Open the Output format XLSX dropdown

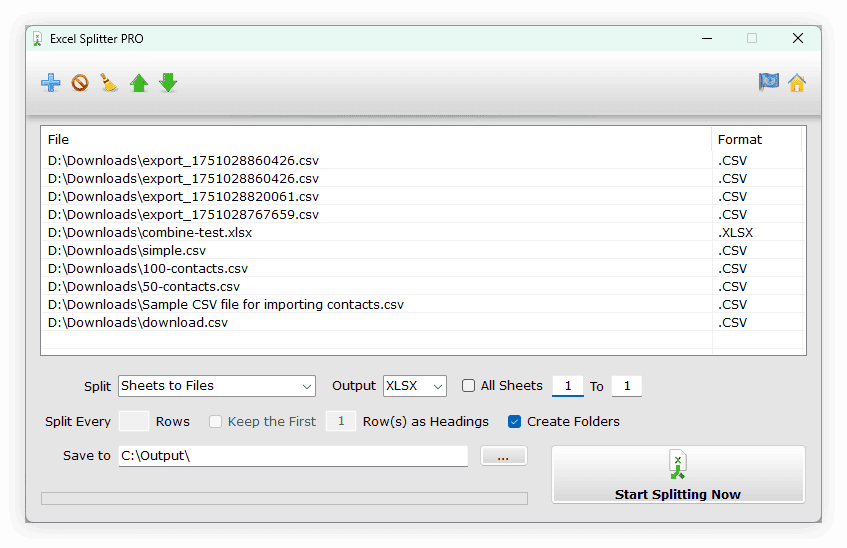[415, 386]
